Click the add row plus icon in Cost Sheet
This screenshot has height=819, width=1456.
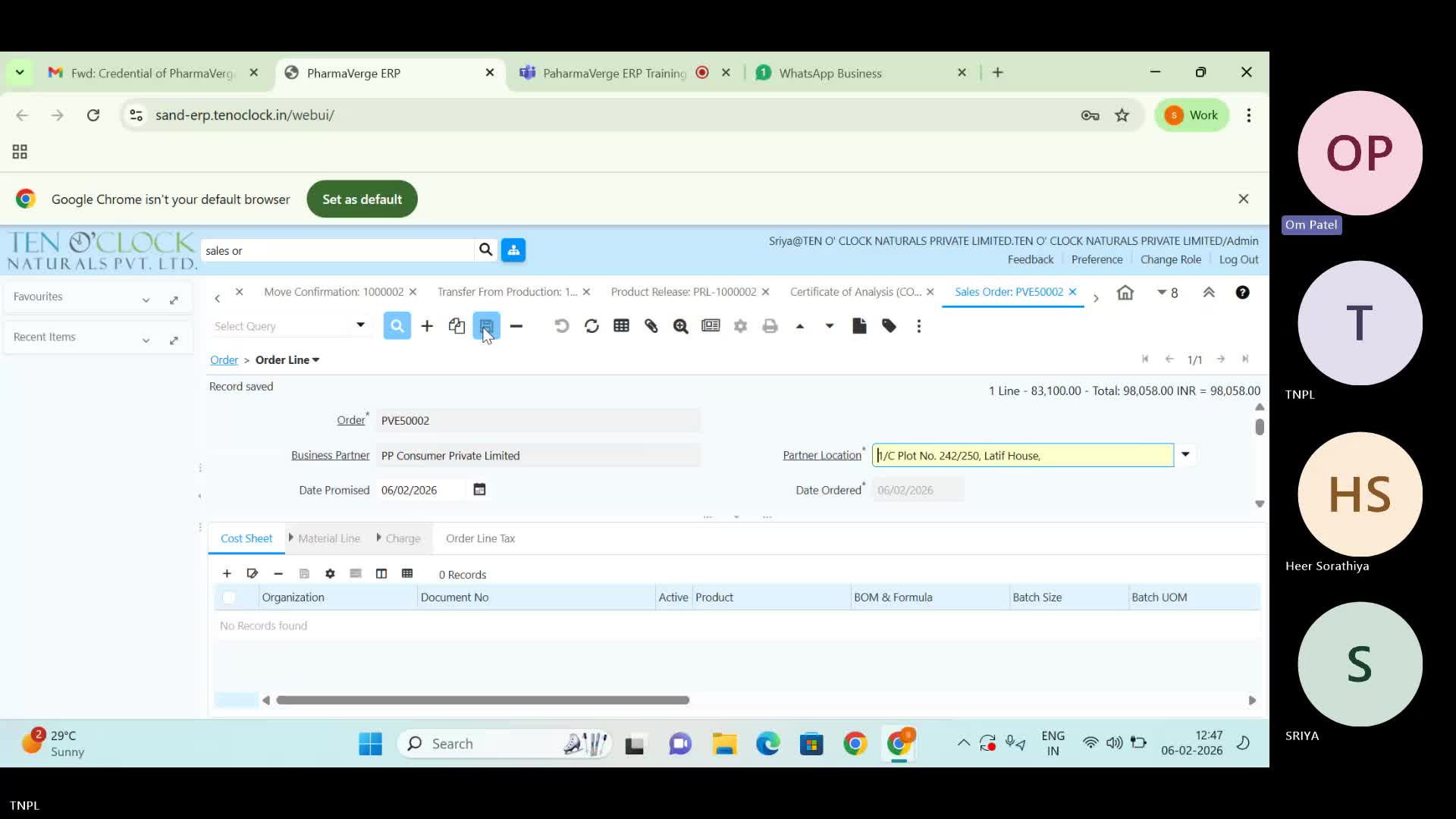pyautogui.click(x=226, y=574)
